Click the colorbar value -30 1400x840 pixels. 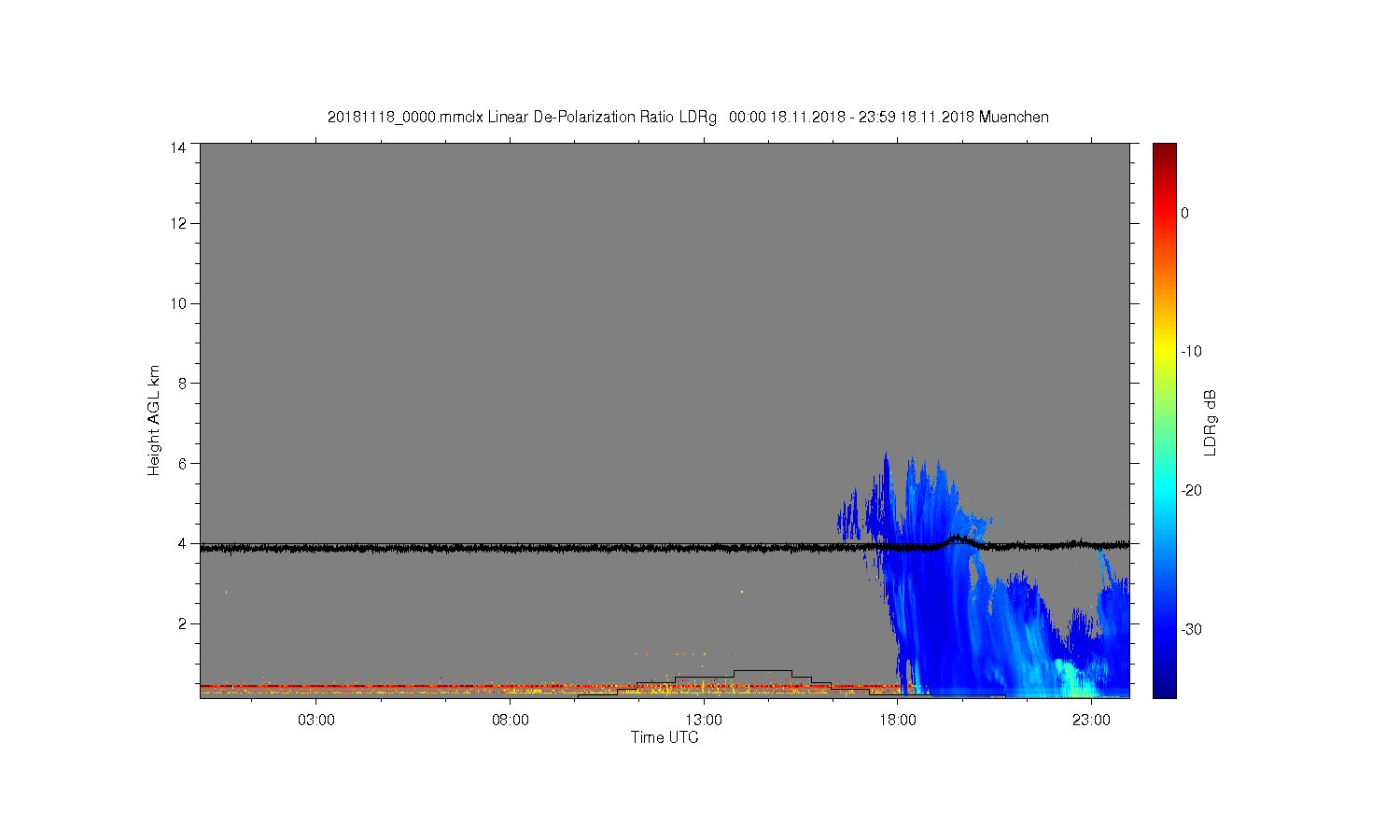click(x=1191, y=629)
